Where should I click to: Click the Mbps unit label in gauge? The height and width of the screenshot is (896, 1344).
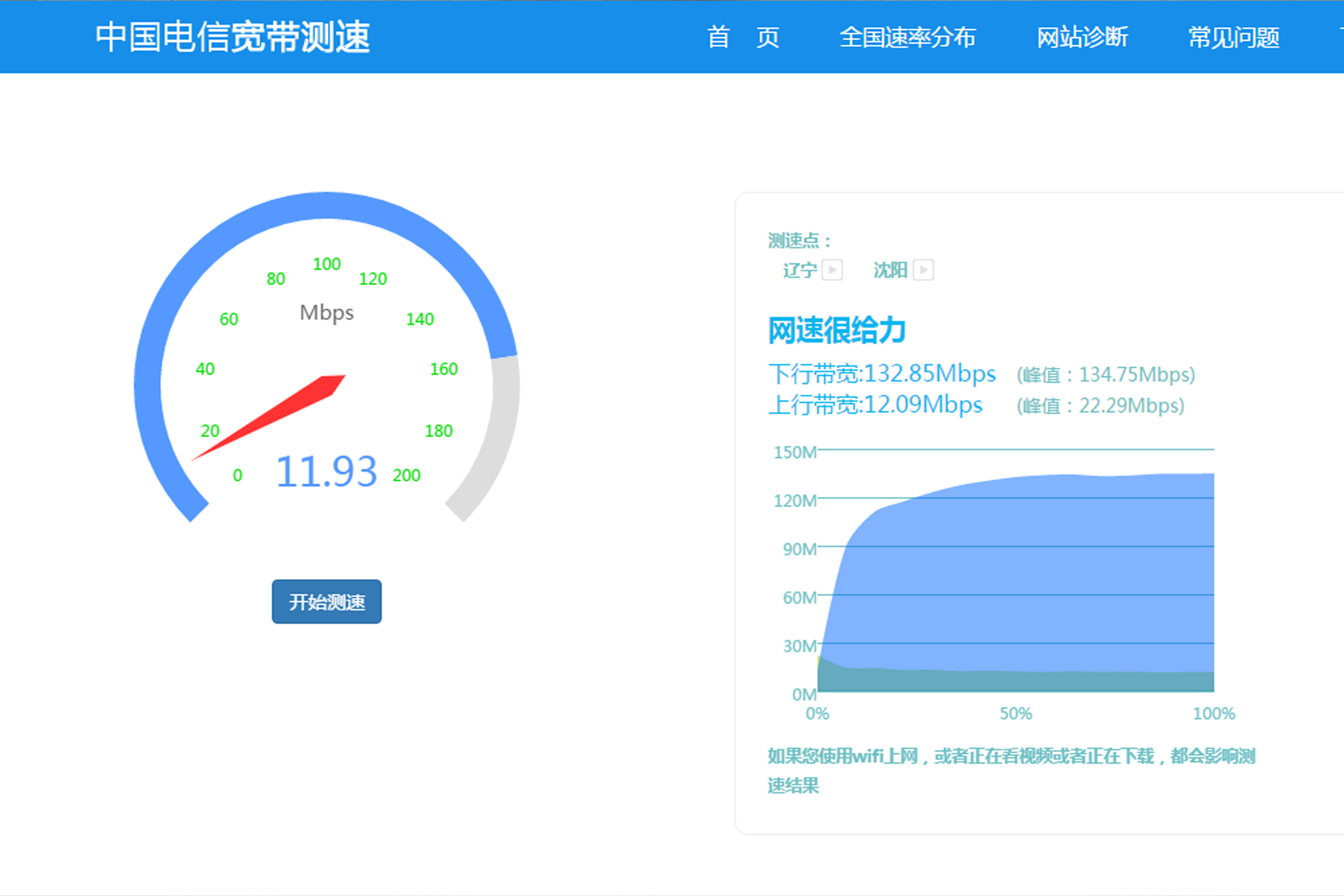coord(327,313)
